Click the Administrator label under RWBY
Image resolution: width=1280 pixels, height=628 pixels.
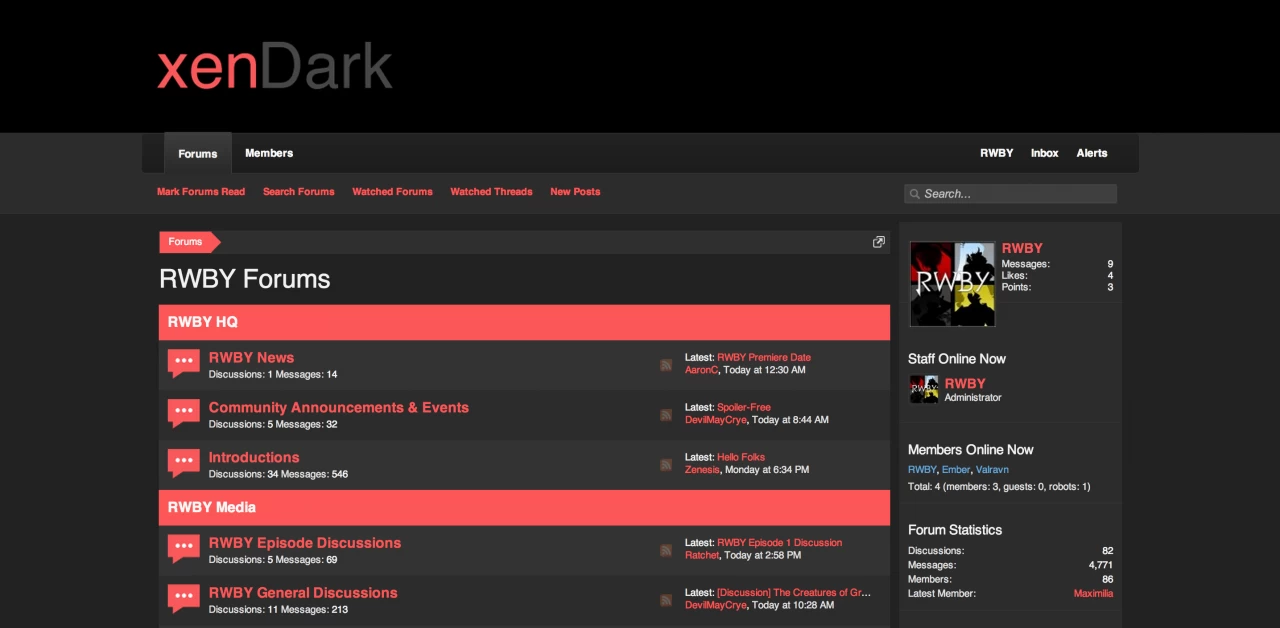tap(973, 398)
